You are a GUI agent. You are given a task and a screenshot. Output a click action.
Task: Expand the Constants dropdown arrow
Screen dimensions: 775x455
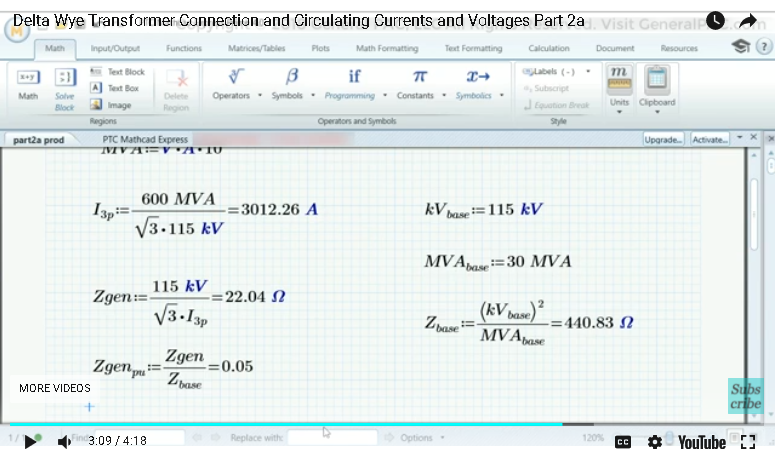tap(444, 95)
